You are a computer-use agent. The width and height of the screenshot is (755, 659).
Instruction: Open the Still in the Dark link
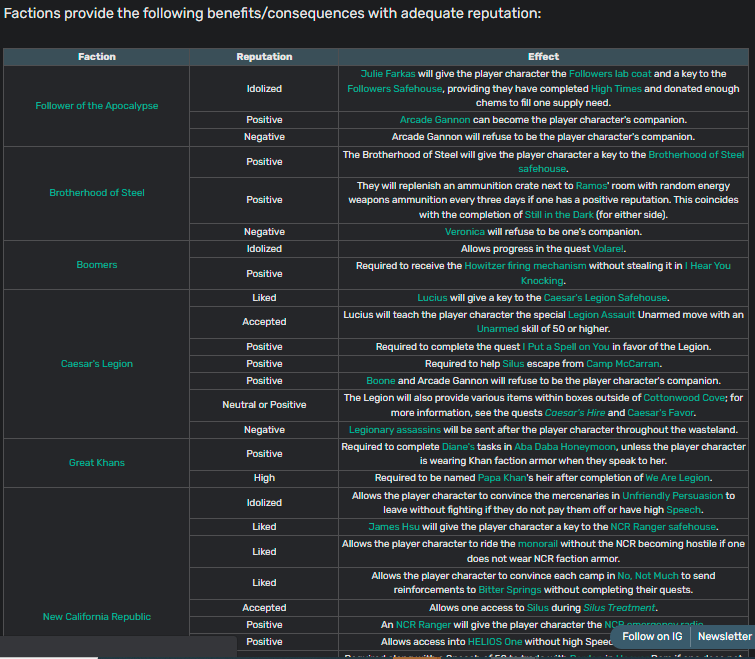(559, 215)
